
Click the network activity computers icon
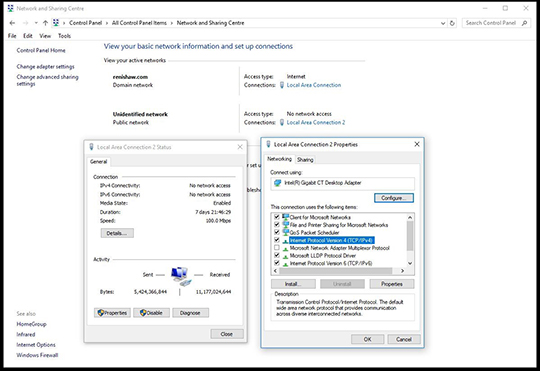(x=181, y=276)
